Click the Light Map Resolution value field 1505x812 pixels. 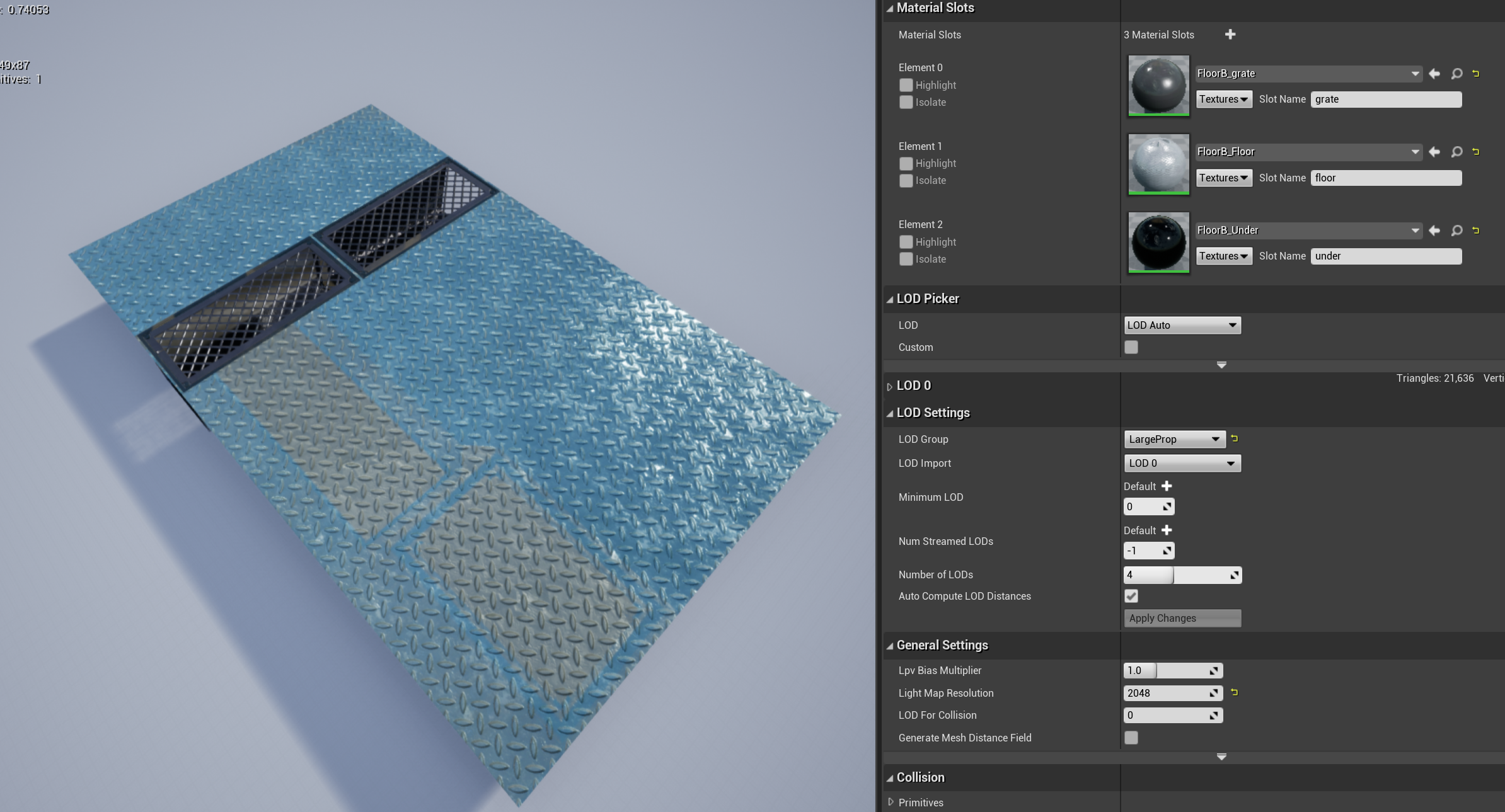[x=1173, y=693]
